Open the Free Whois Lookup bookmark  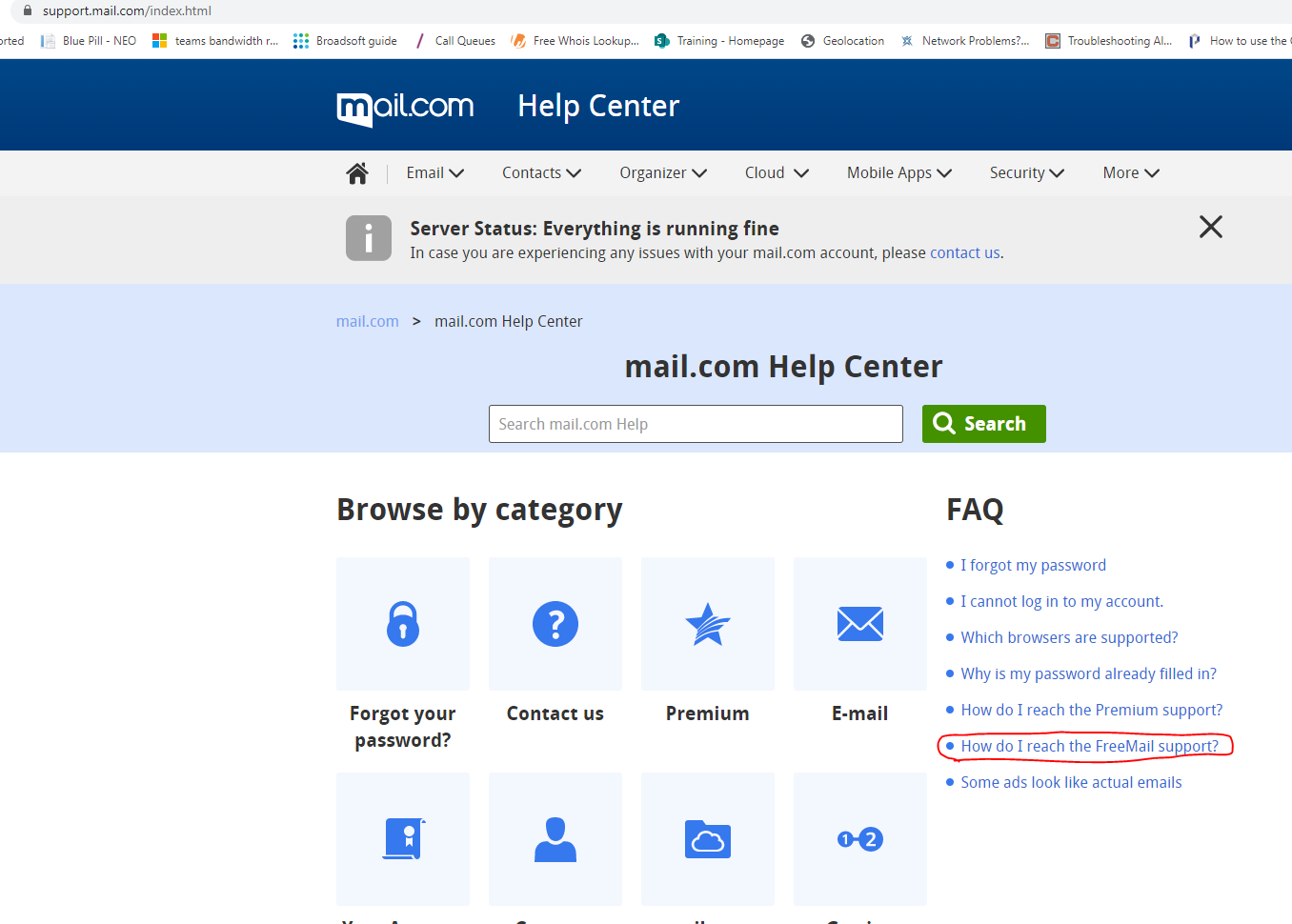point(575,41)
